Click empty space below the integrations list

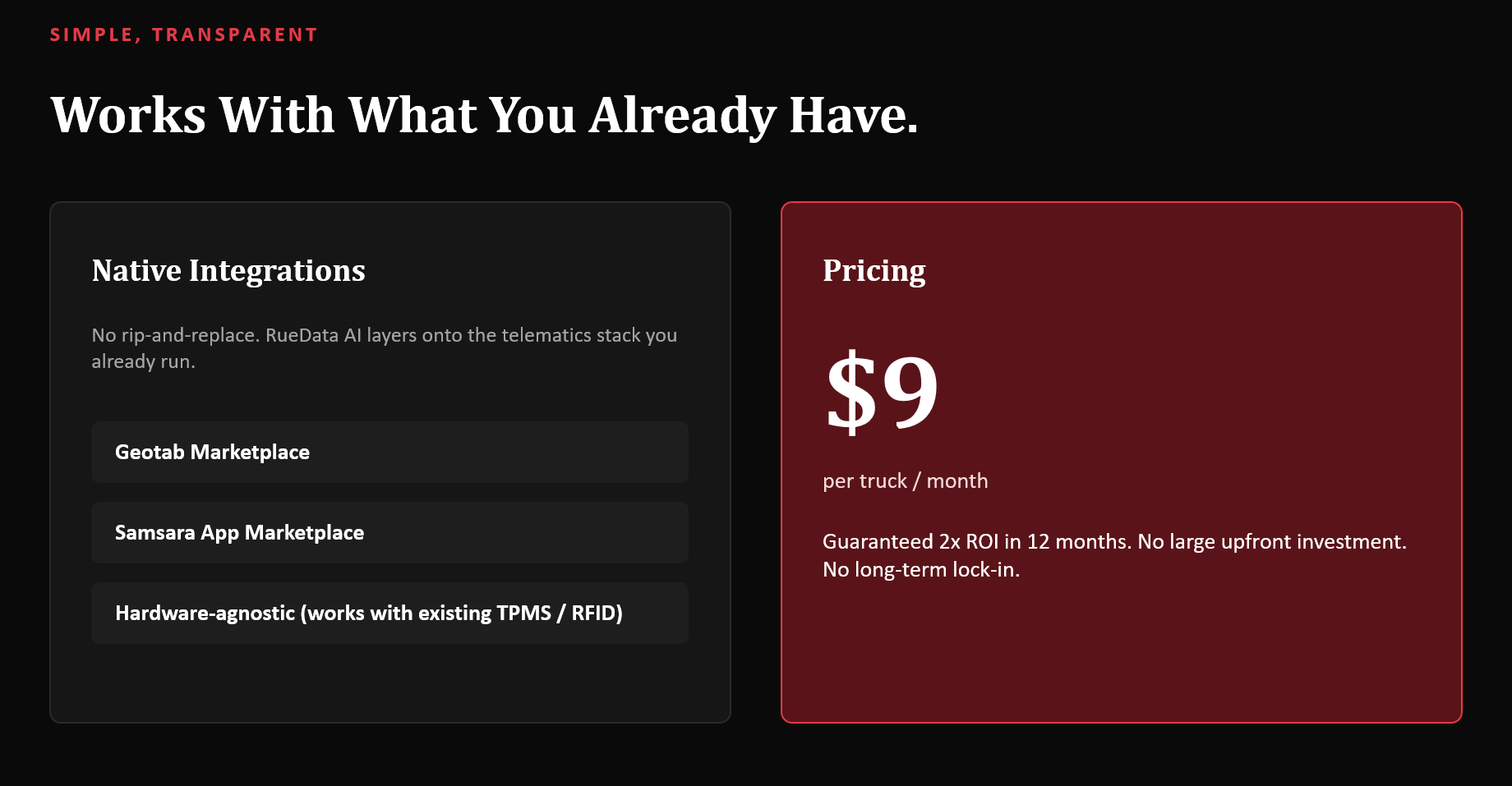pyautogui.click(x=390, y=682)
